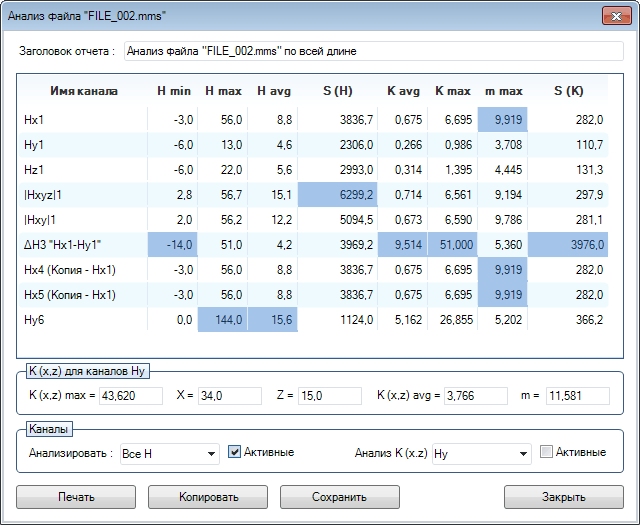Click the S (H) column header
Screen dimensions: 640x525
point(335,91)
